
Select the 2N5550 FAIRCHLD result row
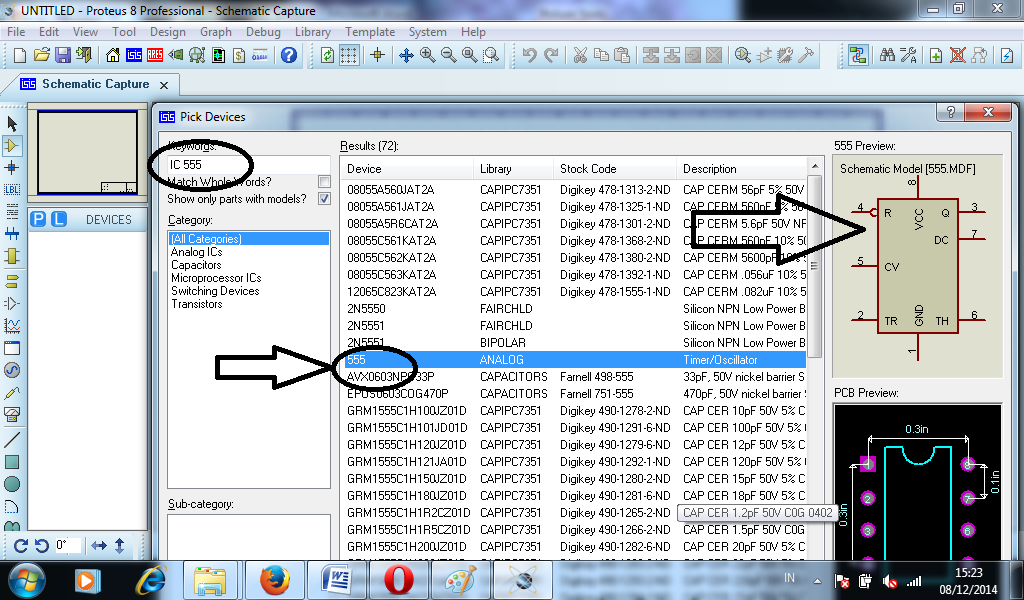(574, 309)
